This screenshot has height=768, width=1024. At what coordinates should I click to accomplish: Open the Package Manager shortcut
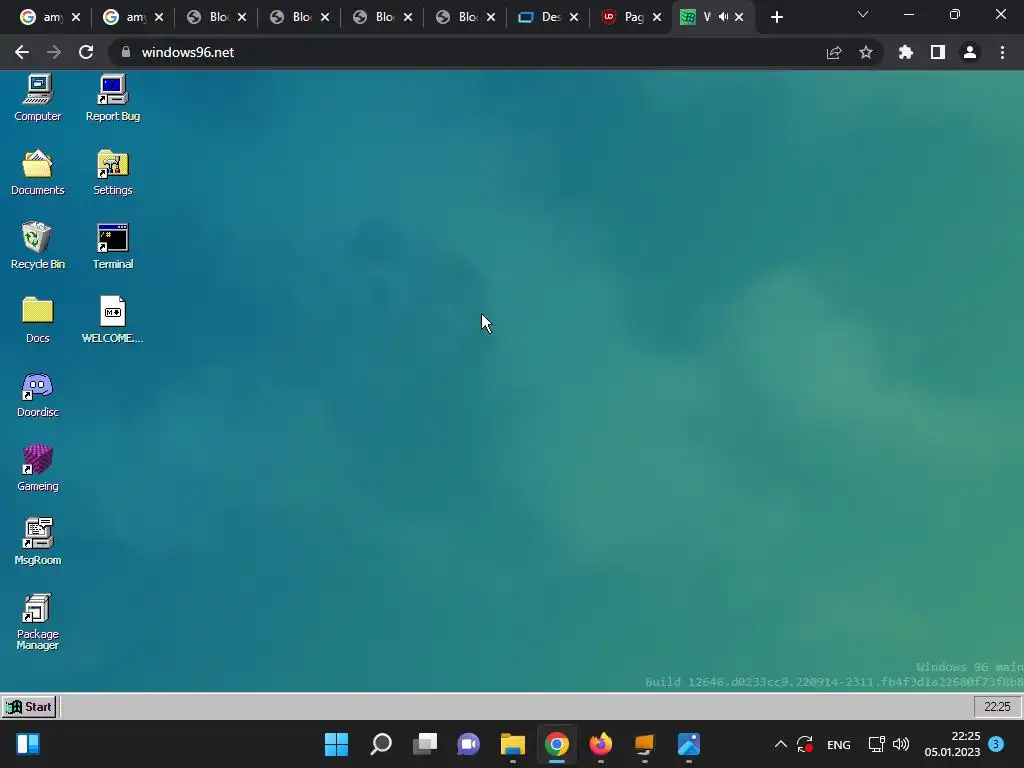point(37,622)
